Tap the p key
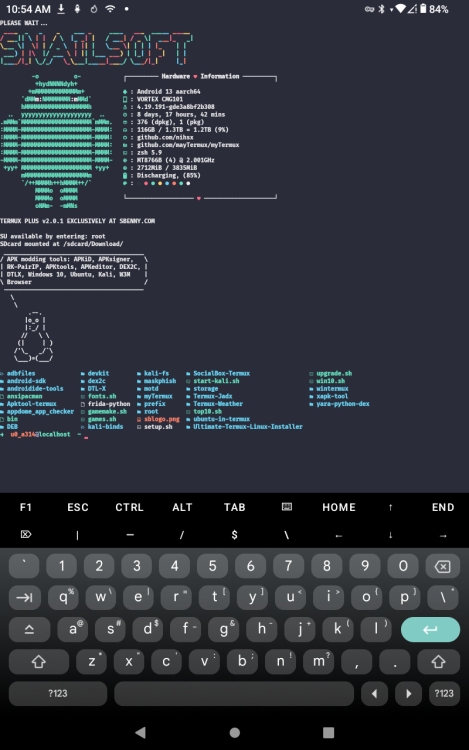469x750 pixels. coord(404,597)
